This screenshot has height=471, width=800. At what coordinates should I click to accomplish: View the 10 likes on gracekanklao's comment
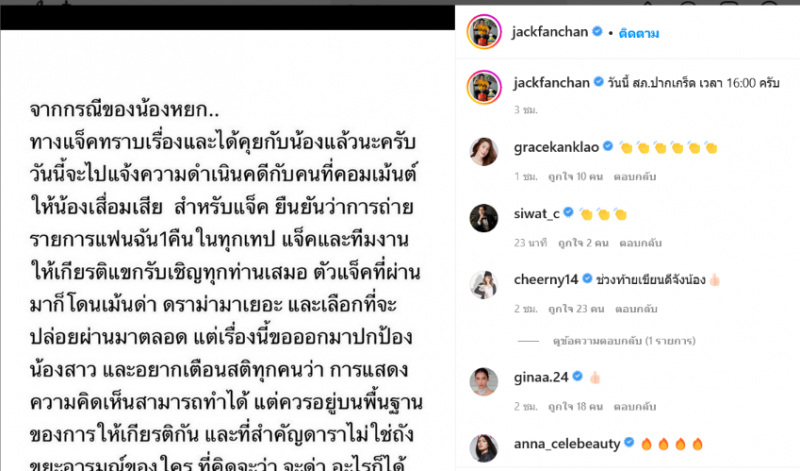coord(575,177)
